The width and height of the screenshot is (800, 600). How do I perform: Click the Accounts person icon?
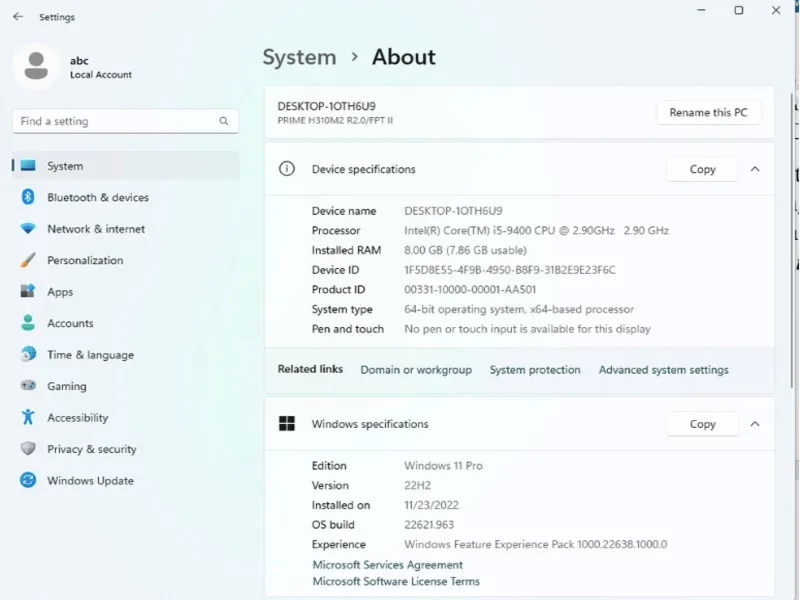pyautogui.click(x=28, y=323)
